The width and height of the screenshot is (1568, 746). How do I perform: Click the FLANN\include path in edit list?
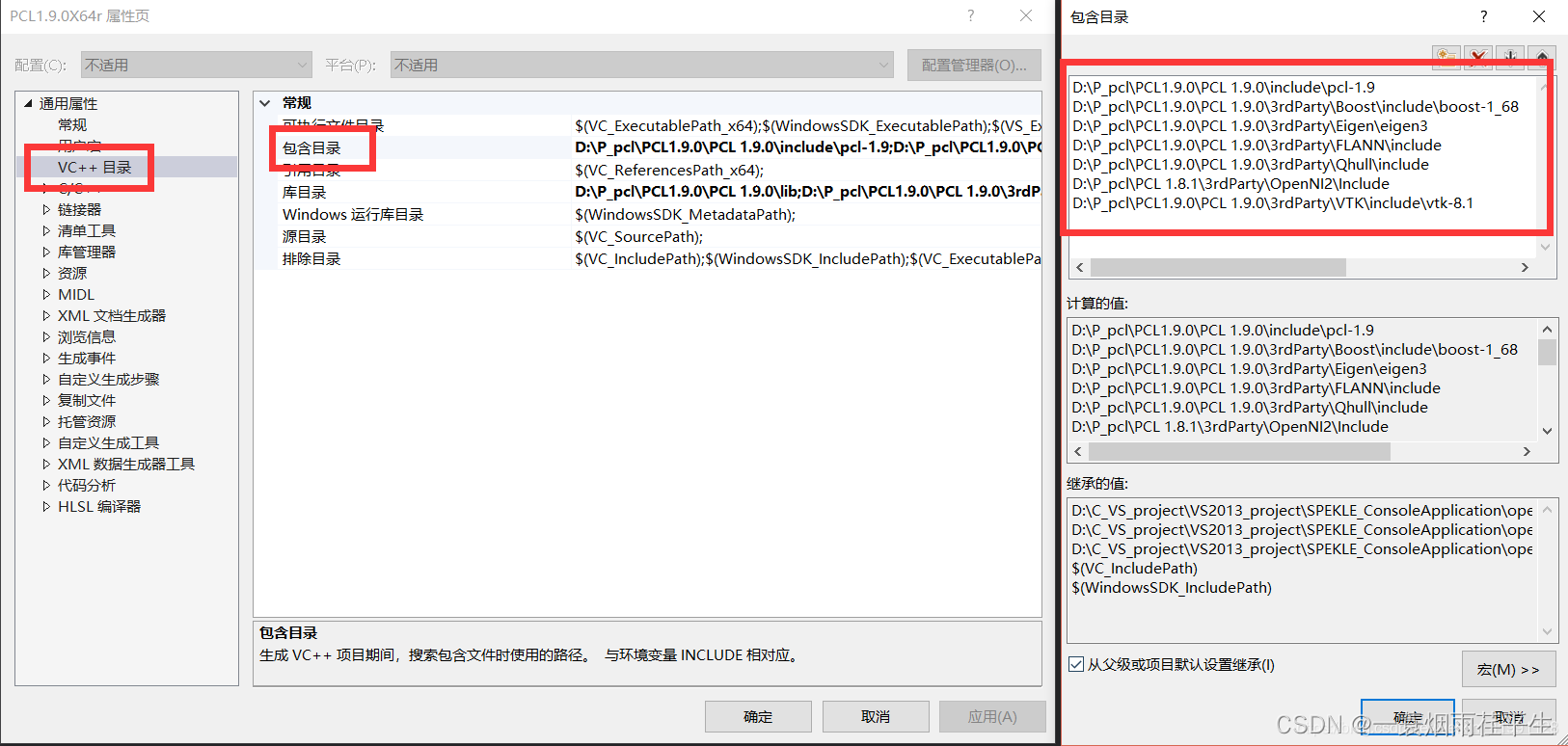(1257, 145)
